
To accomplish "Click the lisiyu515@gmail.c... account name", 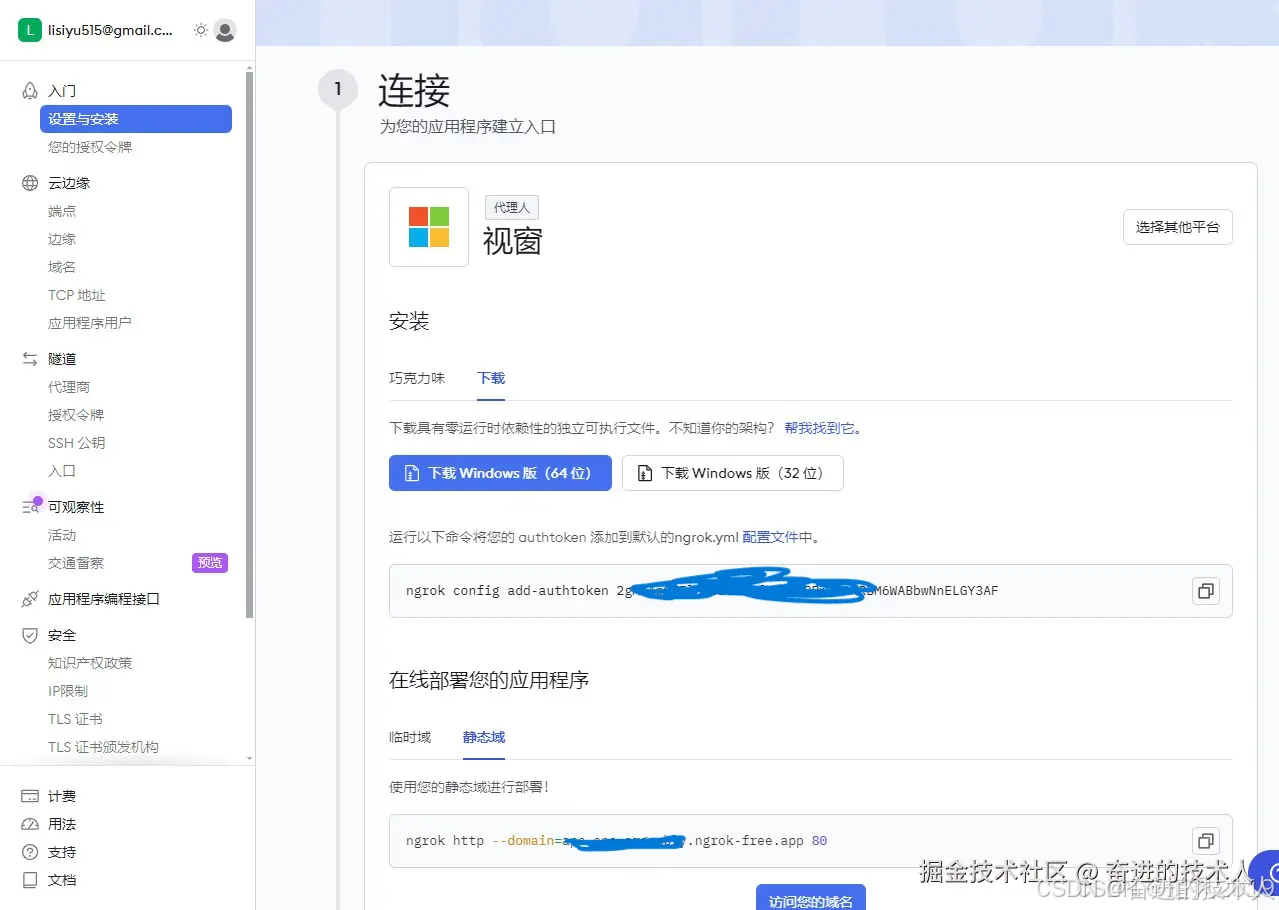I will point(111,31).
